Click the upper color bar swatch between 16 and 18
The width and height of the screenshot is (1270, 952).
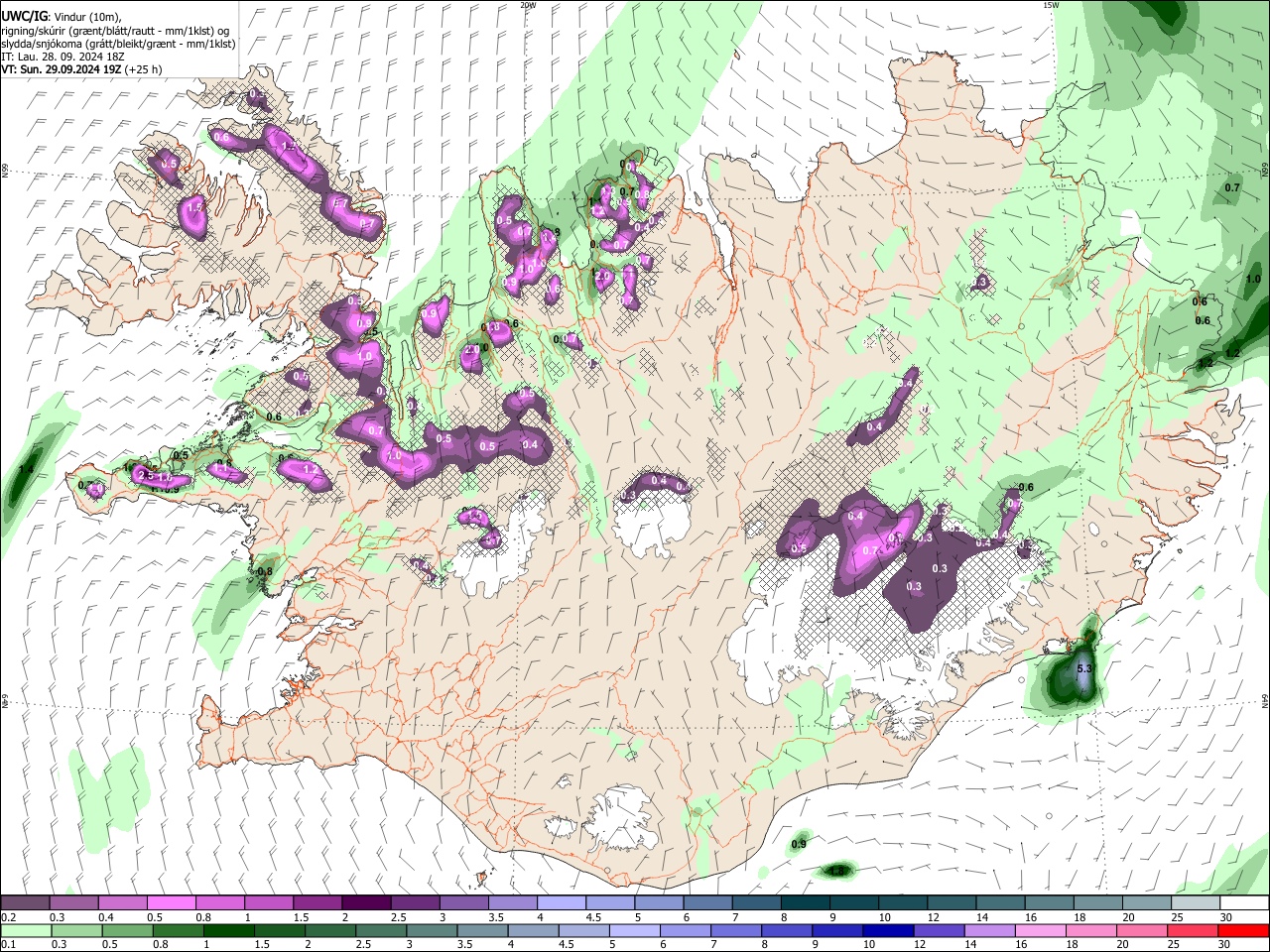(1049, 903)
